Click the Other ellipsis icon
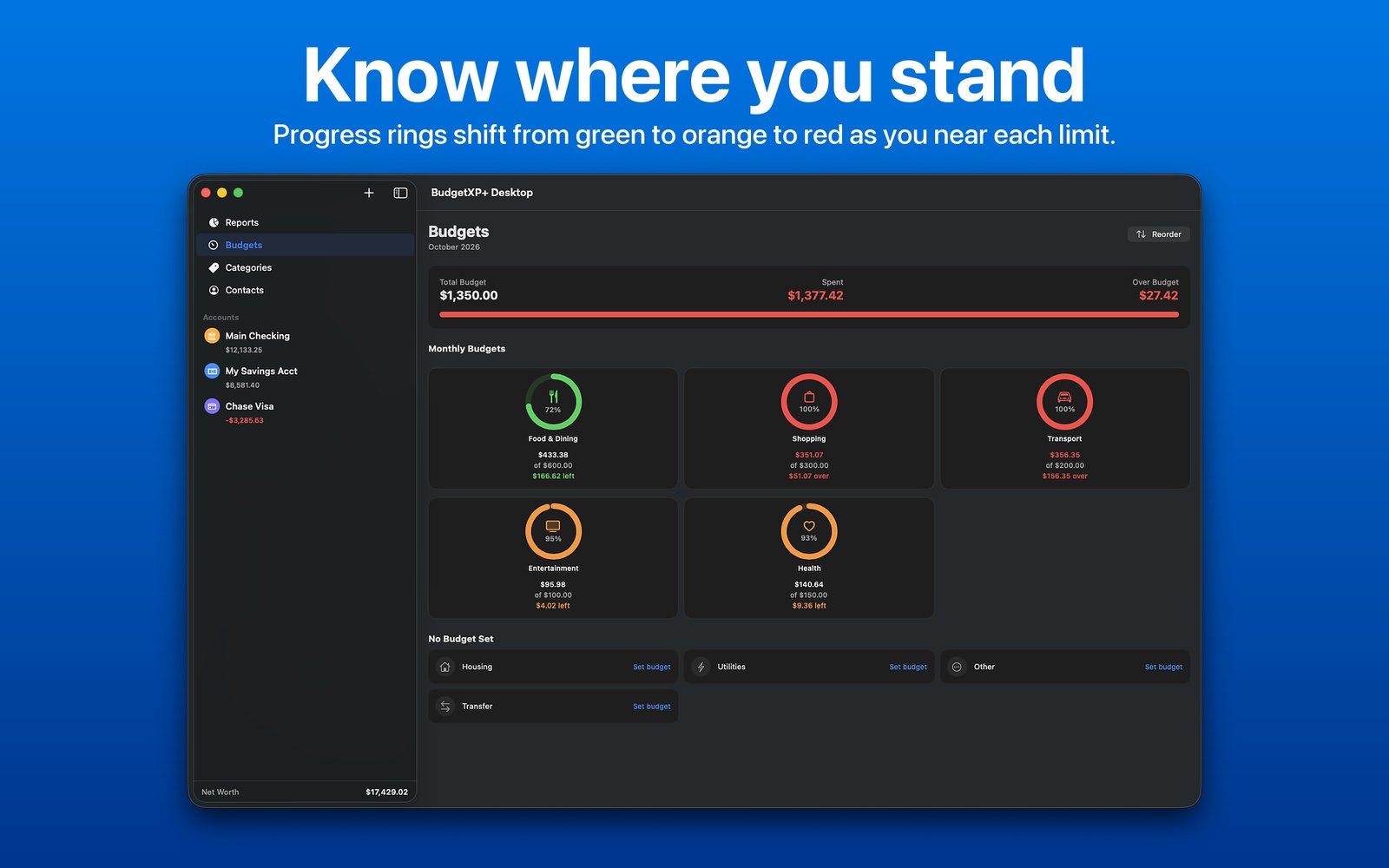 click(957, 667)
